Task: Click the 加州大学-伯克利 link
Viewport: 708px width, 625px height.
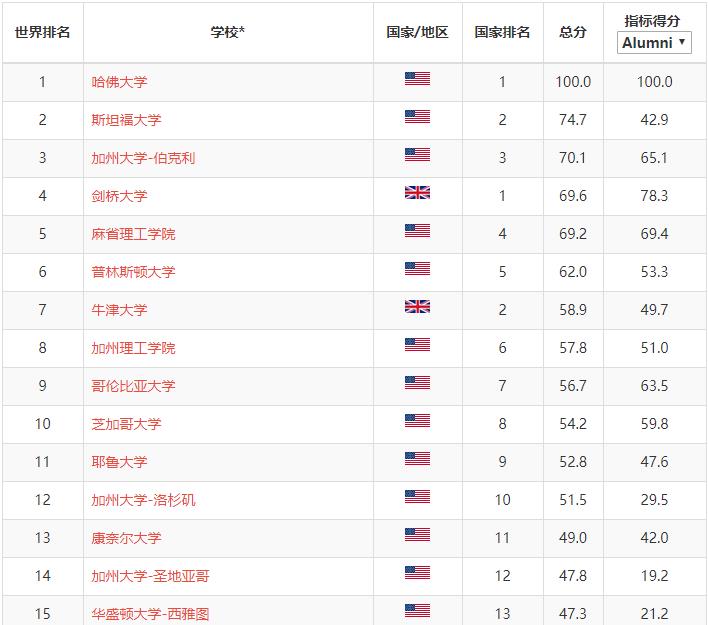Action: (x=143, y=158)
